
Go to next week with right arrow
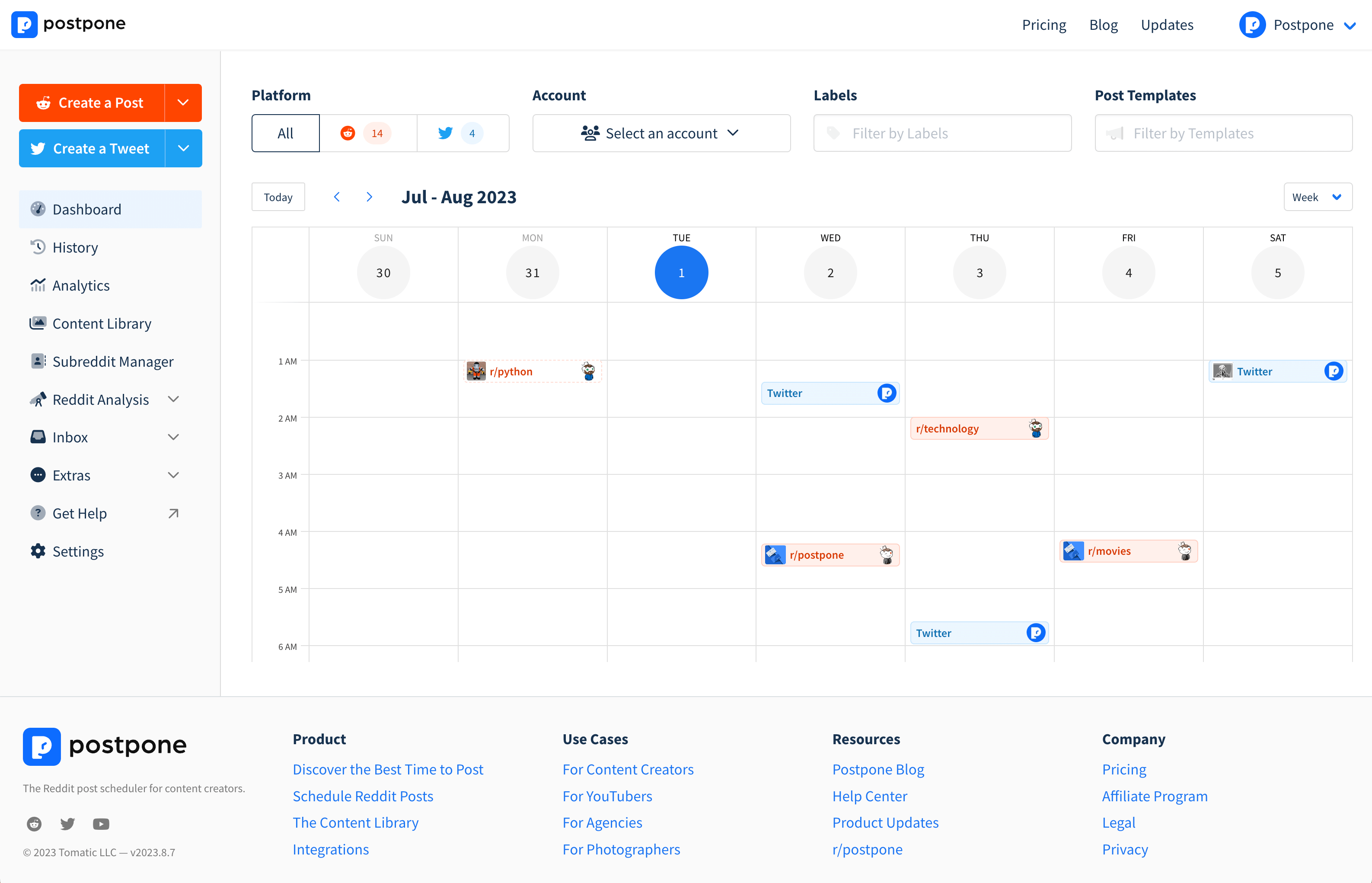[370, 197]
